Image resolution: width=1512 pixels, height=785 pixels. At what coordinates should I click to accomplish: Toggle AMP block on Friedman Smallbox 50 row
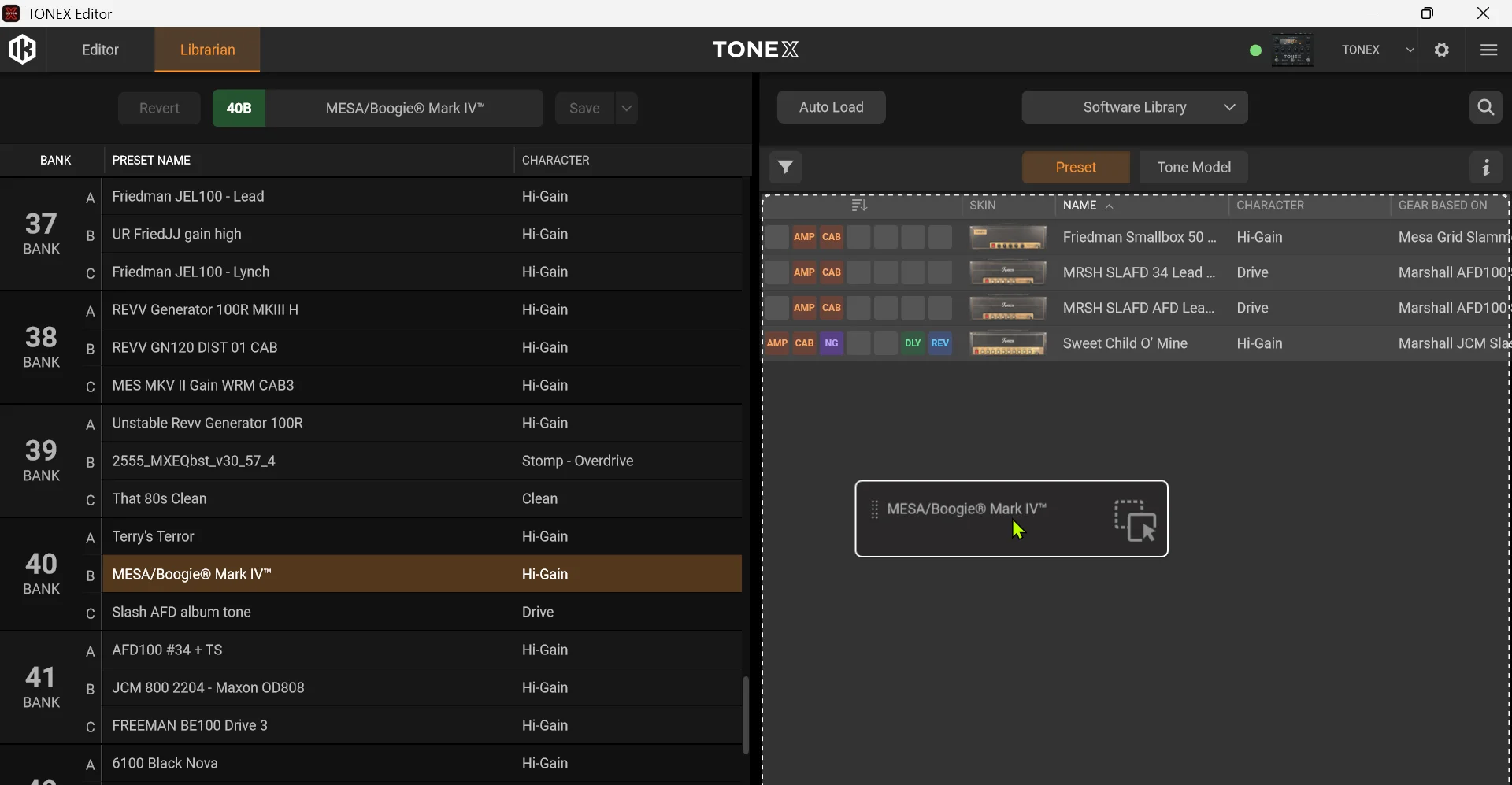click(804, 237)
